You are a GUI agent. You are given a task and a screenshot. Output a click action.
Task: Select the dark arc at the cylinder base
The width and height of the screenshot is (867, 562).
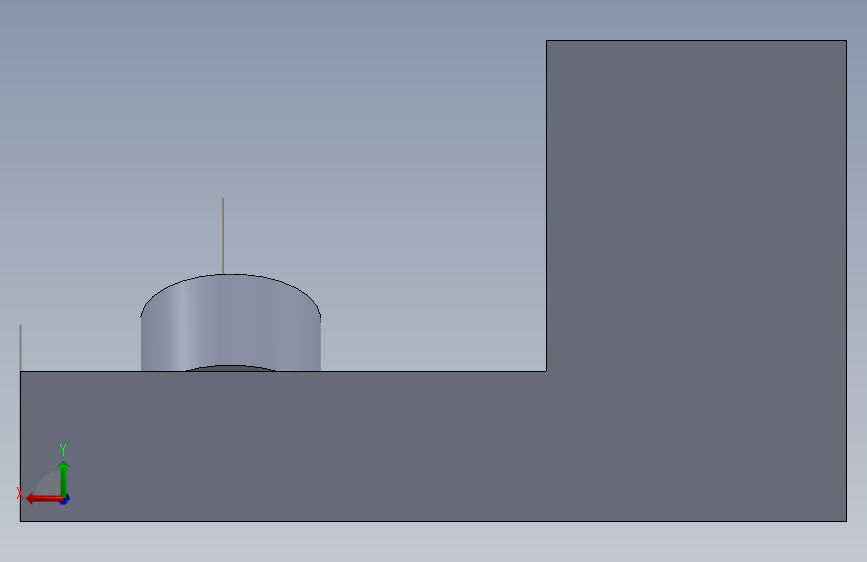[x=231, y=368]
